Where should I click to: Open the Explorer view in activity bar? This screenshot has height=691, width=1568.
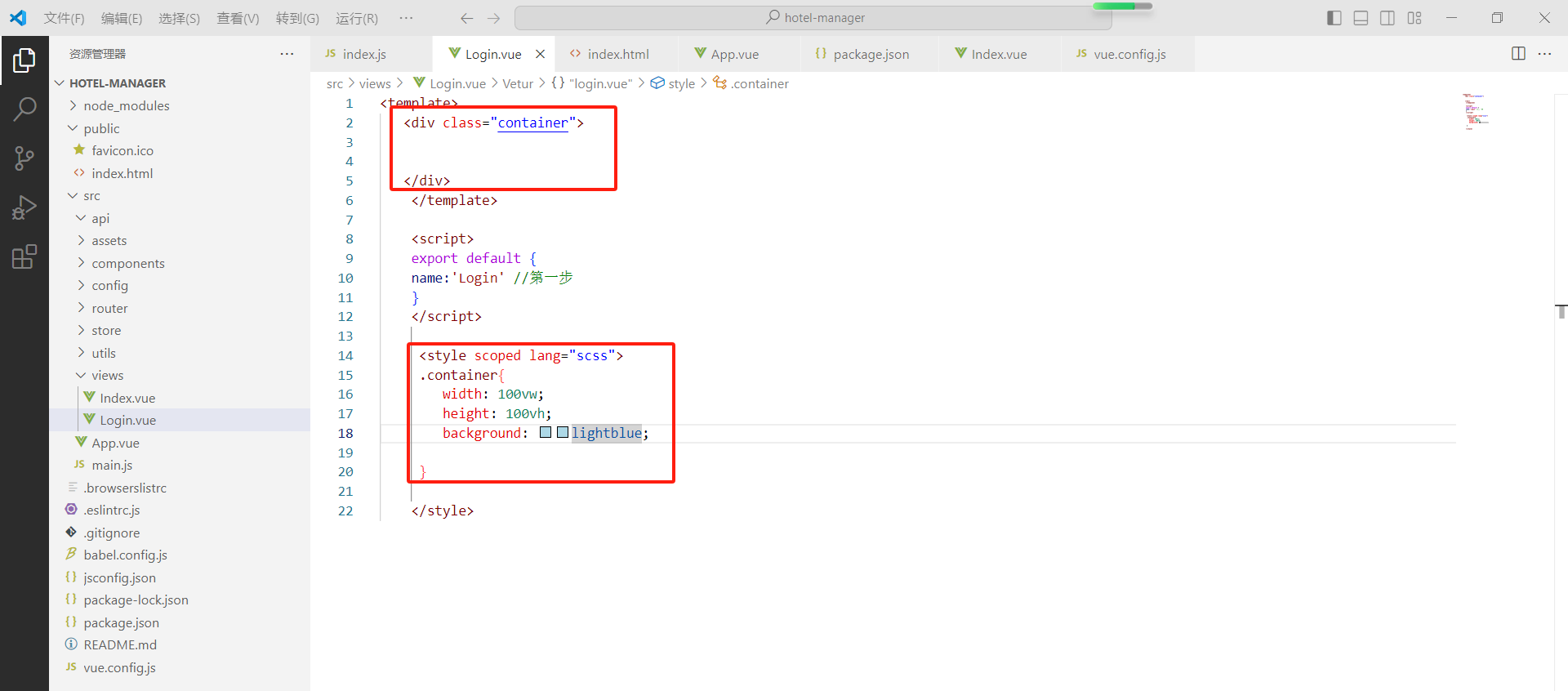pos(24,60)
